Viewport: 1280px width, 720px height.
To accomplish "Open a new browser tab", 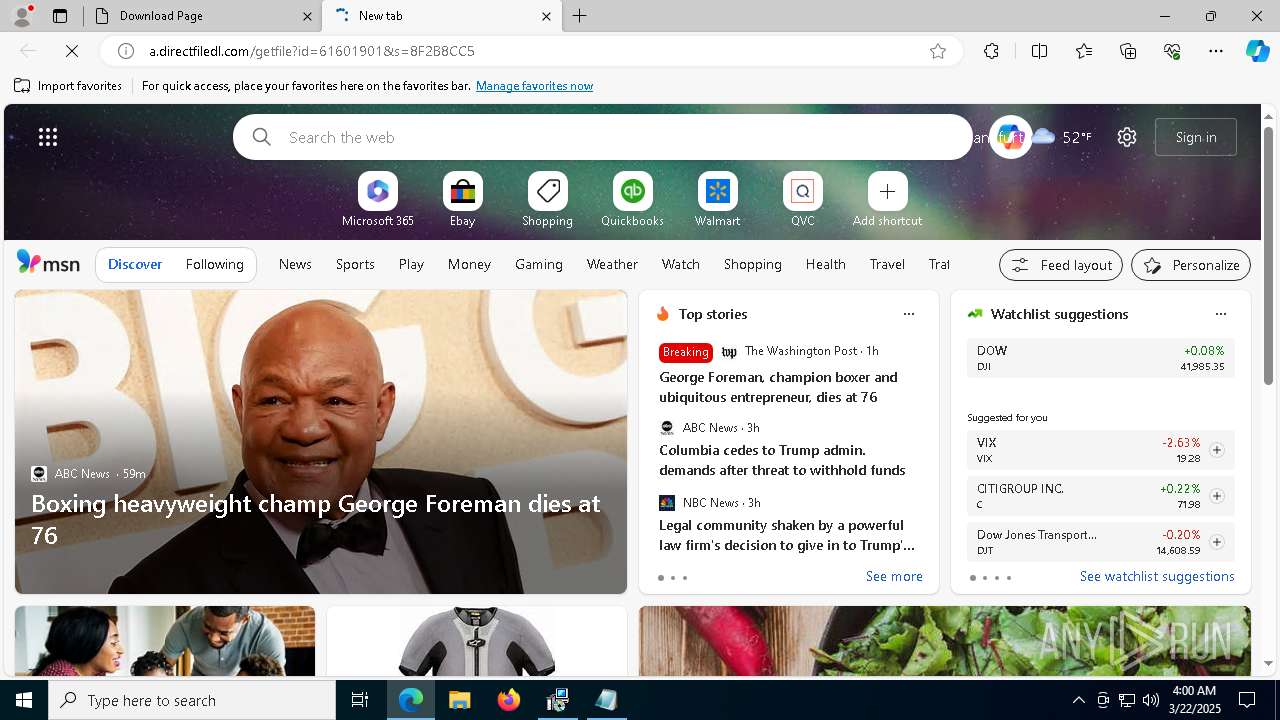I will tap(579, 16).
